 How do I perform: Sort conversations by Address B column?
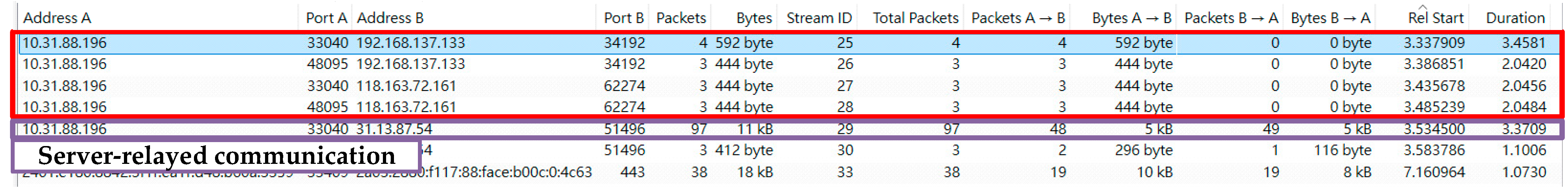390,18
